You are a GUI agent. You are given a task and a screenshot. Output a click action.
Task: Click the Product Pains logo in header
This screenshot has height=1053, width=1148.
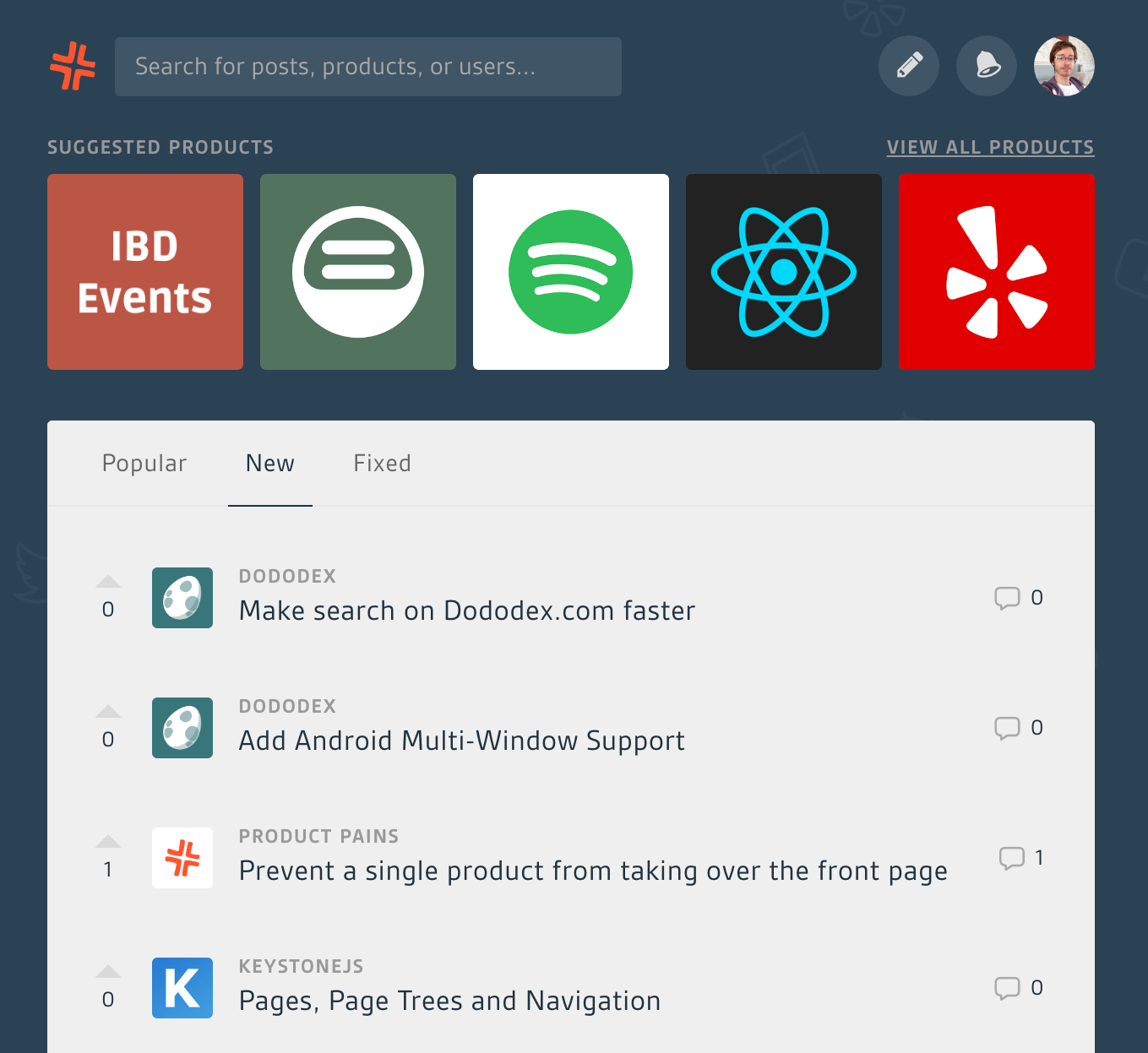click(73, 66)
